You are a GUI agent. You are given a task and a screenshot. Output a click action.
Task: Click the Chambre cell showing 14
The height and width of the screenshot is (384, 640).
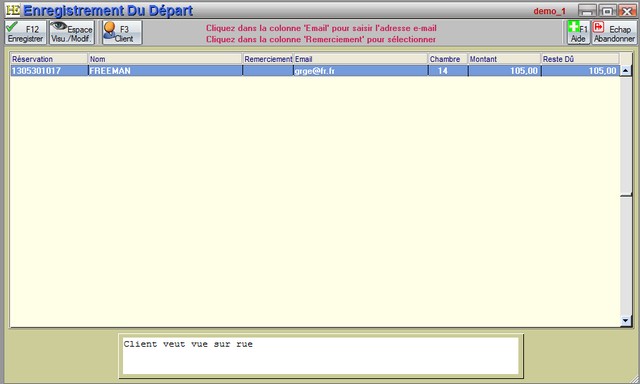tap(448, 71)
